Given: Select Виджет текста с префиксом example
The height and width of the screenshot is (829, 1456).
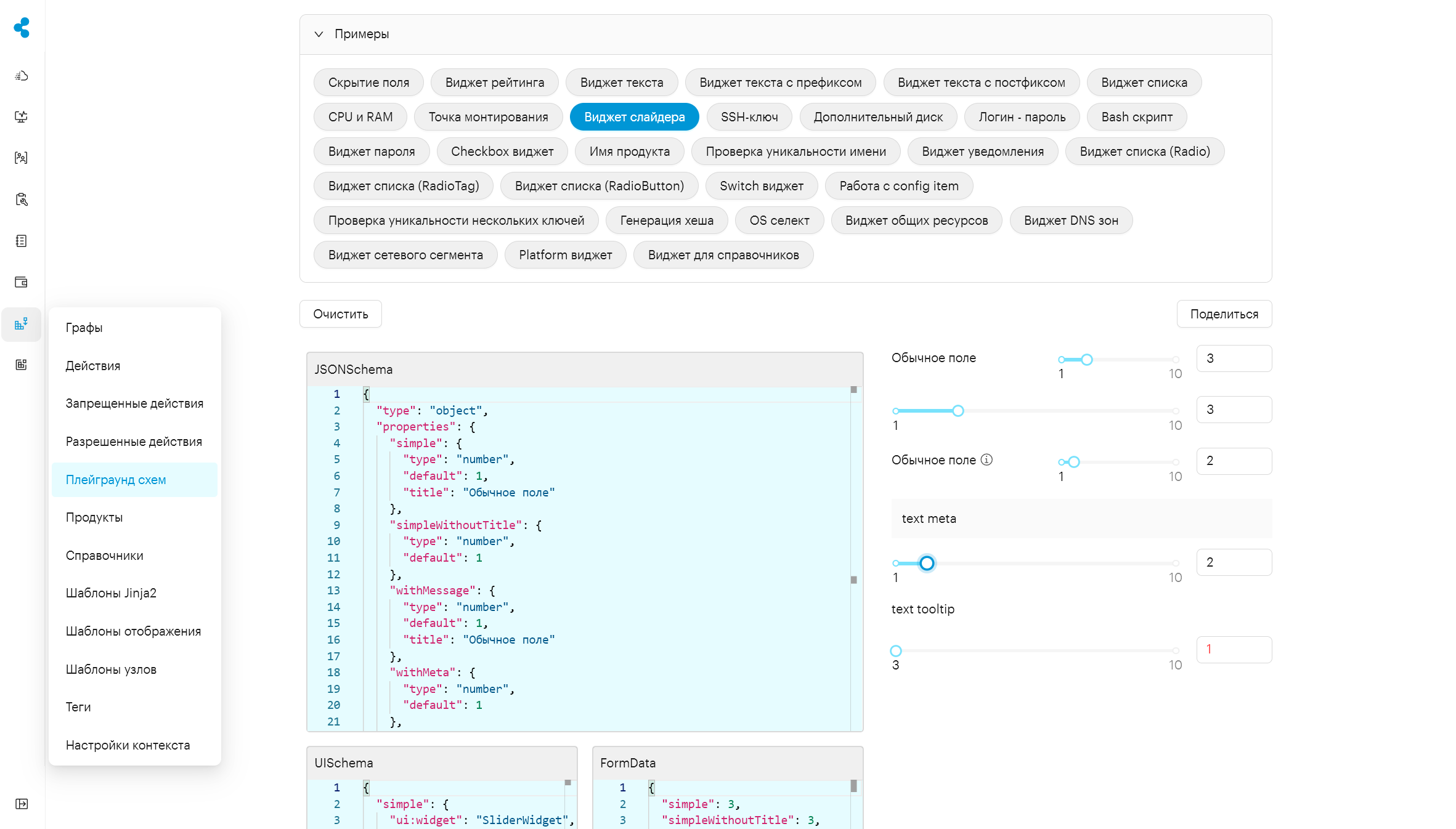Looking at the screenshot, I should (x=781, y=83).
